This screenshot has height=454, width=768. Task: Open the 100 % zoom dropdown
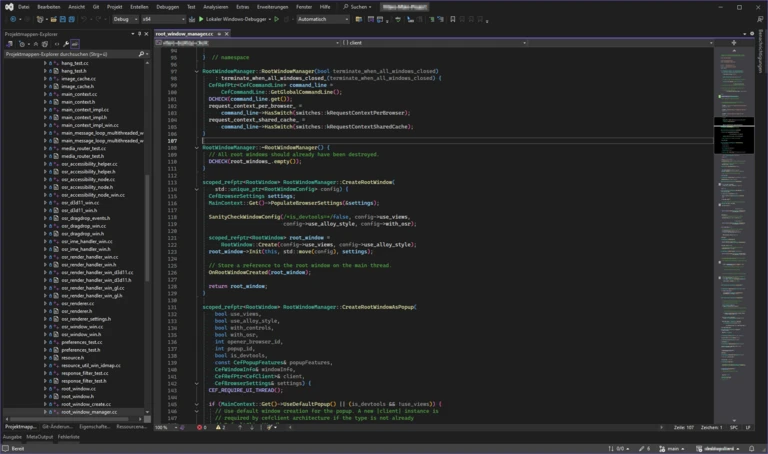click(x=166, y=427)
